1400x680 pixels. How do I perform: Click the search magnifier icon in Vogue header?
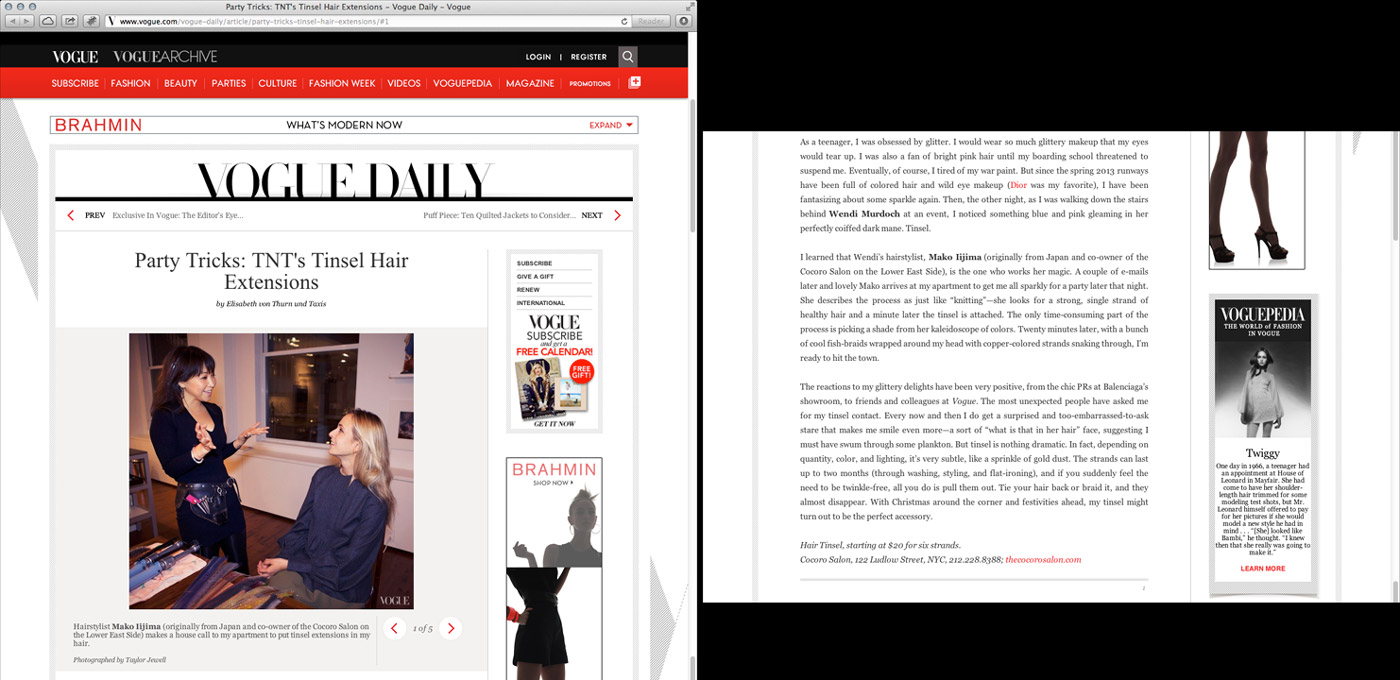tap(627, 57)
